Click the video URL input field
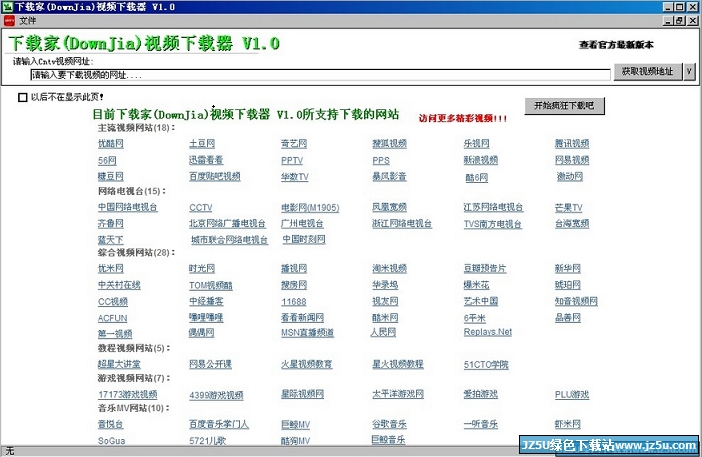The width and height of the screenshot is (702, 457). [320, 75]
